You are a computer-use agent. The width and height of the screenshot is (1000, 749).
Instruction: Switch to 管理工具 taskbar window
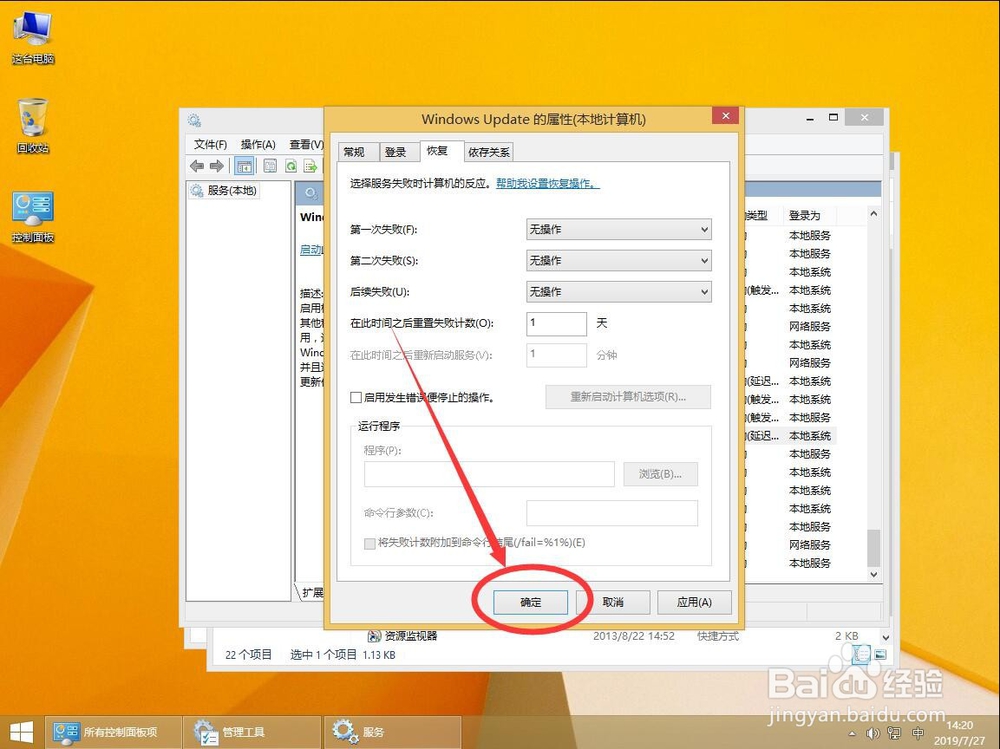point(252,732)
